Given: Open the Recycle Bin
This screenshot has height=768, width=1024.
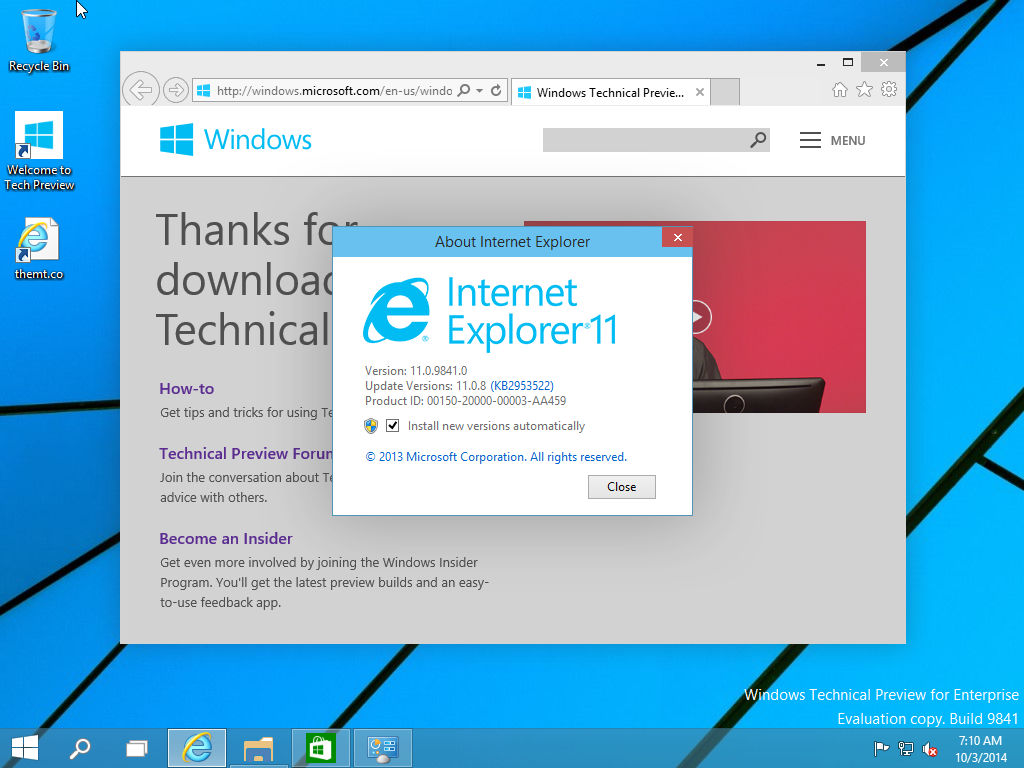Looking at the screenshot, I should coord(38,30).
